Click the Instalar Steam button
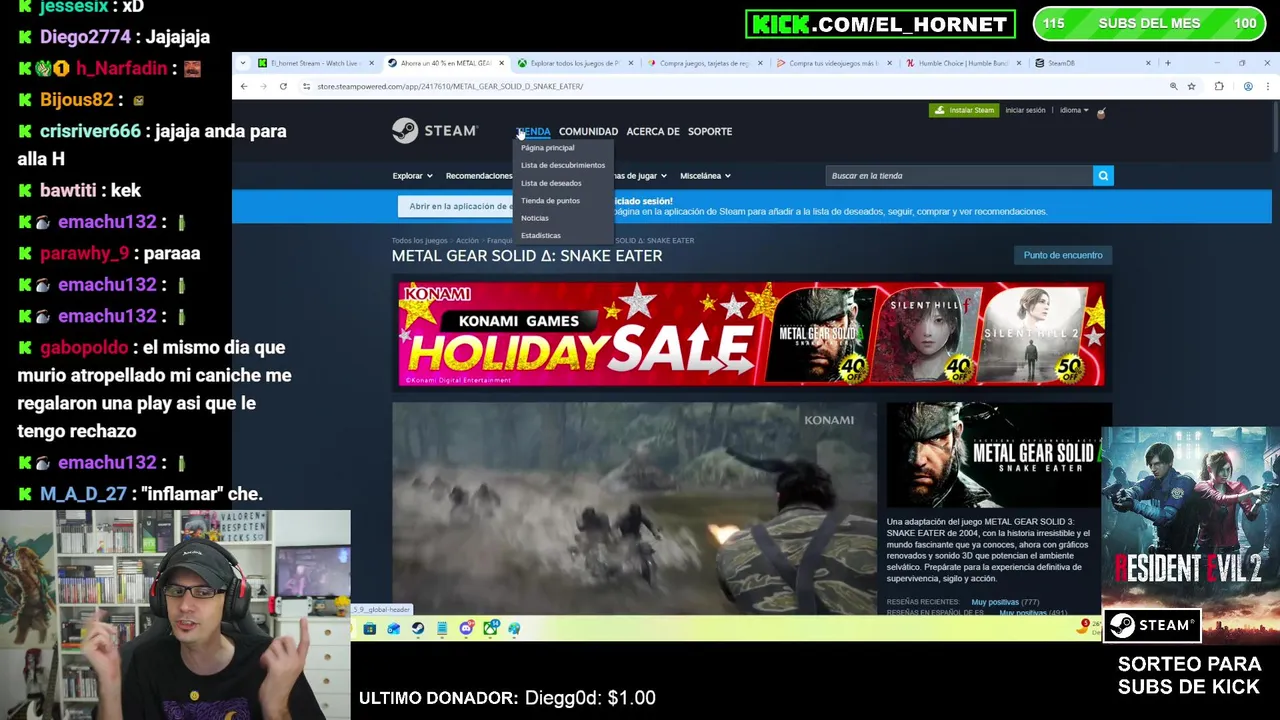This screenshot has width=1280, height=720. 964,110
